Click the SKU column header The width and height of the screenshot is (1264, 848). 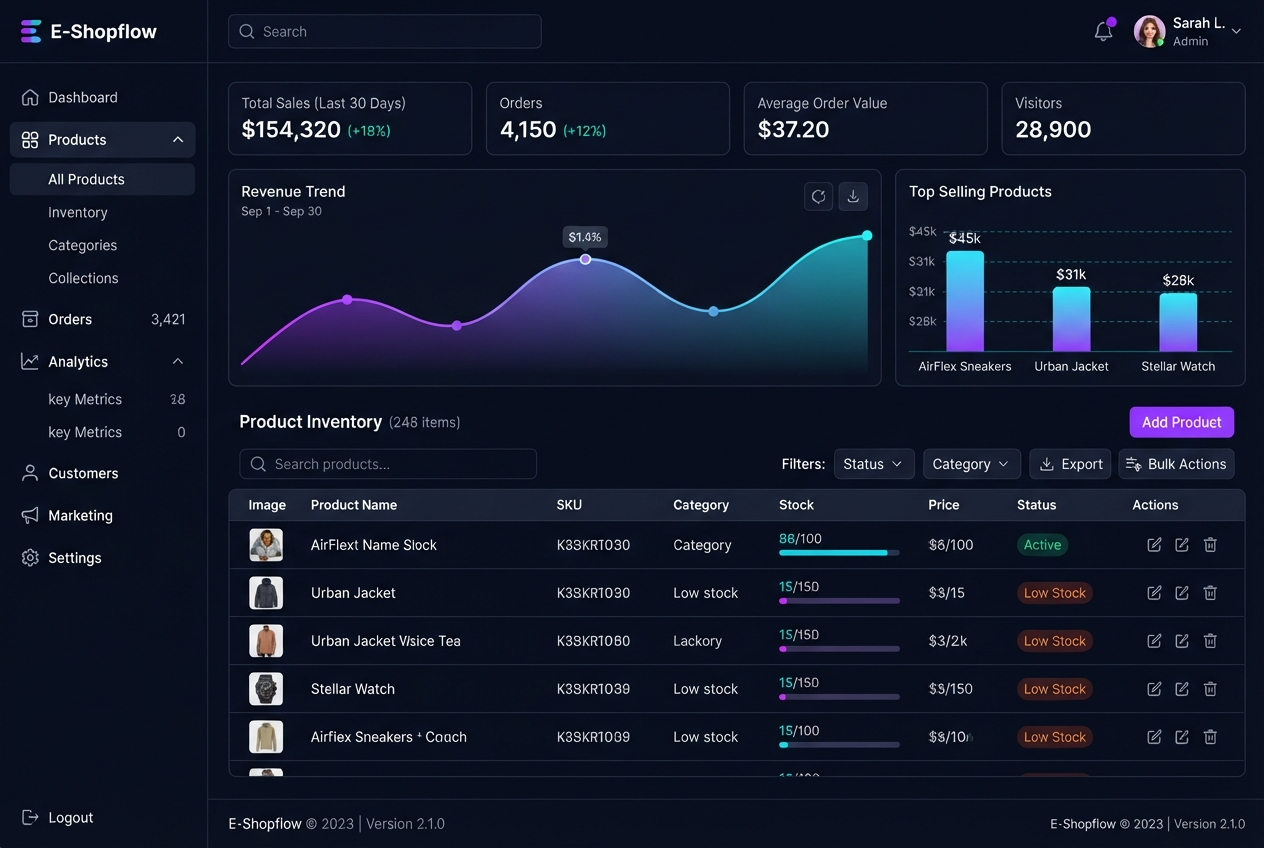coord(569,505)
